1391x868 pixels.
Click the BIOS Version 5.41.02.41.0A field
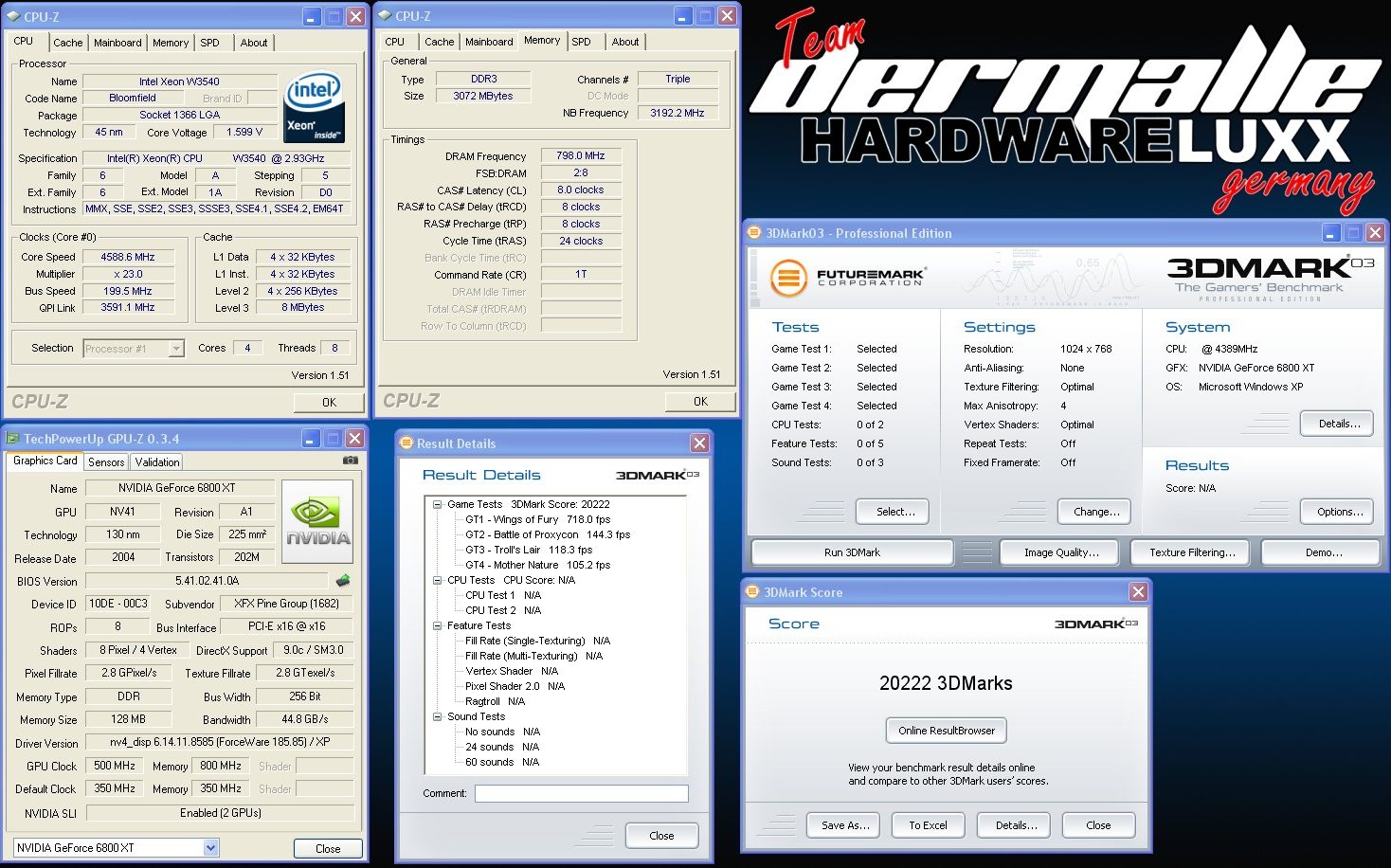click(208, 581)
